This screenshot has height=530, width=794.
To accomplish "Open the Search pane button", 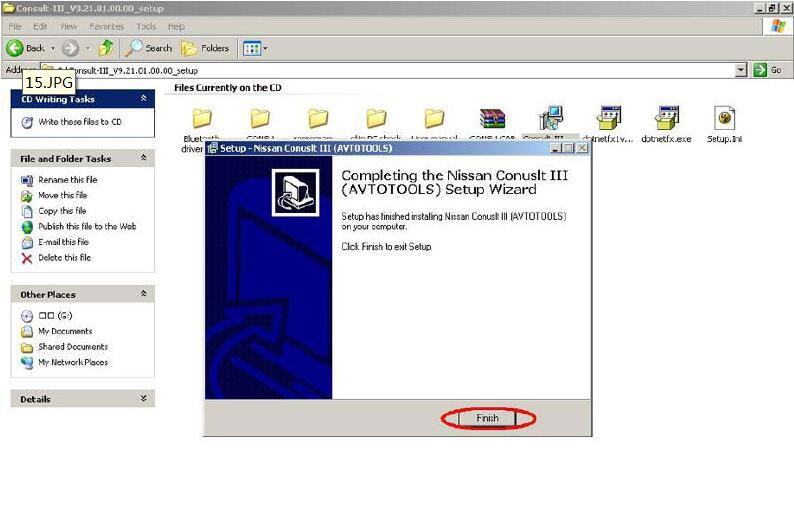I will [148, 48].
